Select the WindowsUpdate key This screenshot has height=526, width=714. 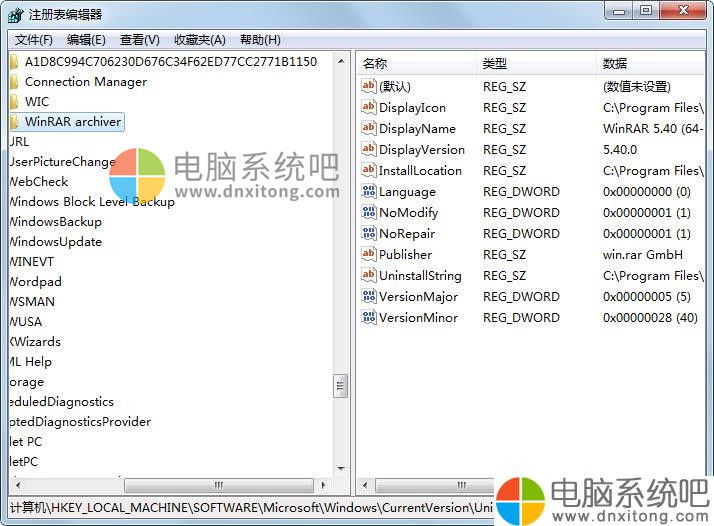[56, 242]
